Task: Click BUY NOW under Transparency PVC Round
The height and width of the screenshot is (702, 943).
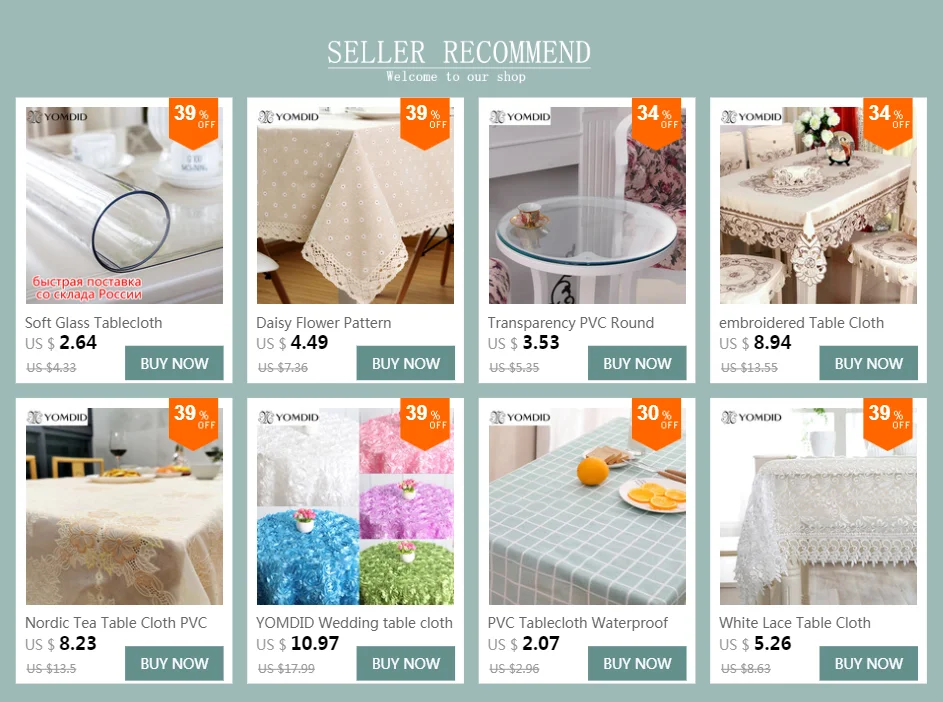Action: click(637, 363)
